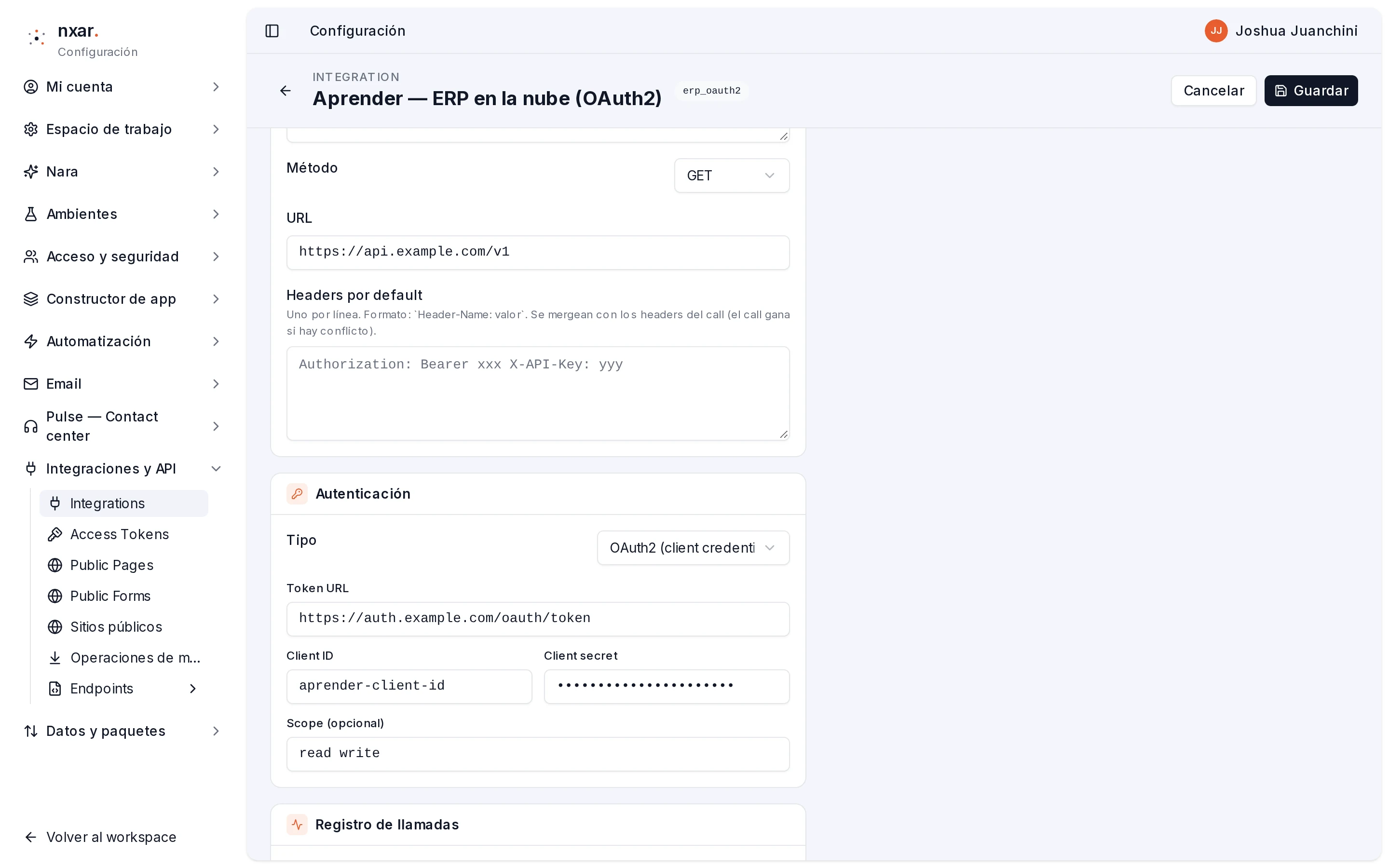Open Public Forms menu item

pyautogui.click(x=123, y=596)
